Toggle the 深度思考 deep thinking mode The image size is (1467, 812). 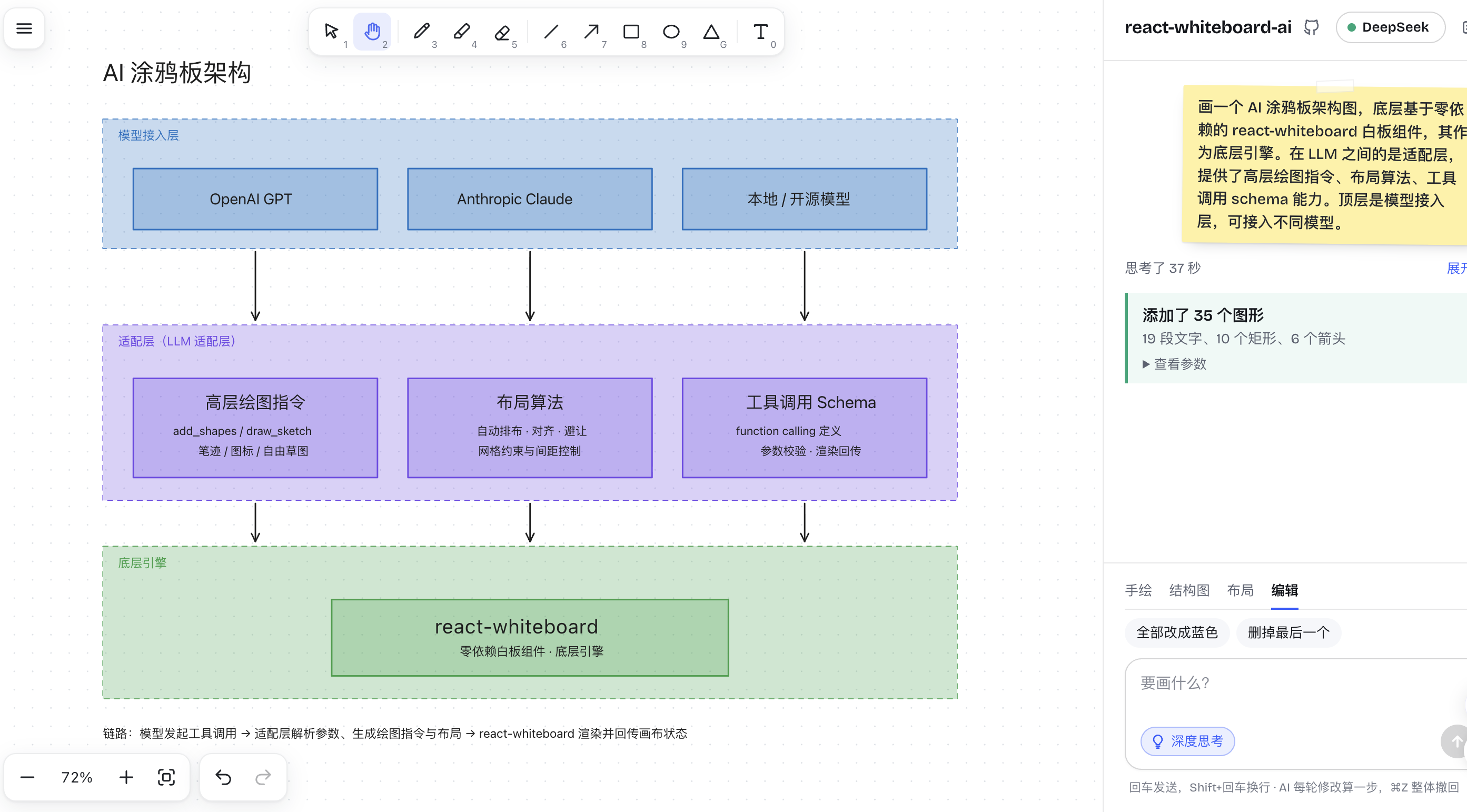pyautogui.click(x=1187, y=741)
